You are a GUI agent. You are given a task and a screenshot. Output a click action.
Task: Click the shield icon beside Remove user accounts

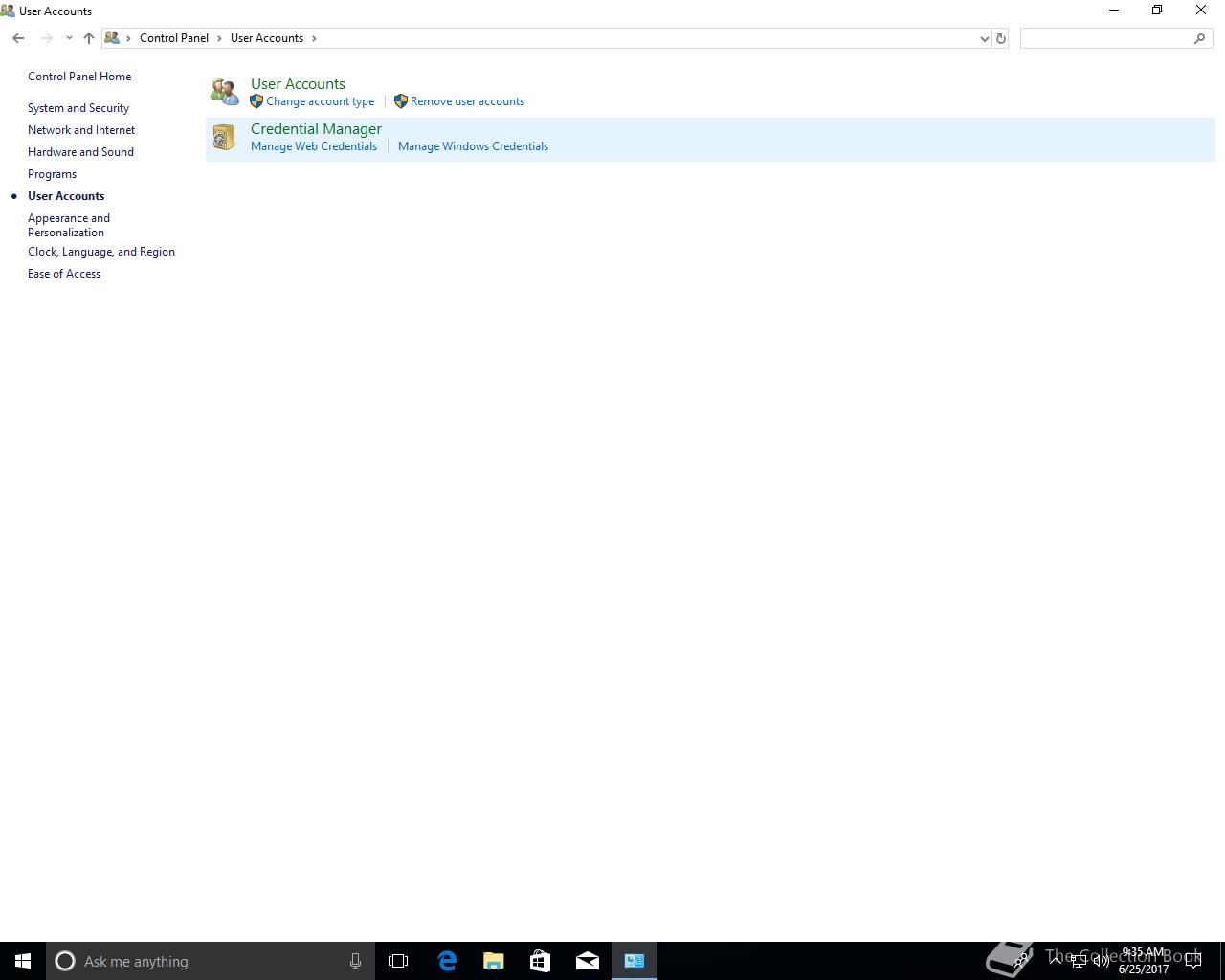point(401,101)
